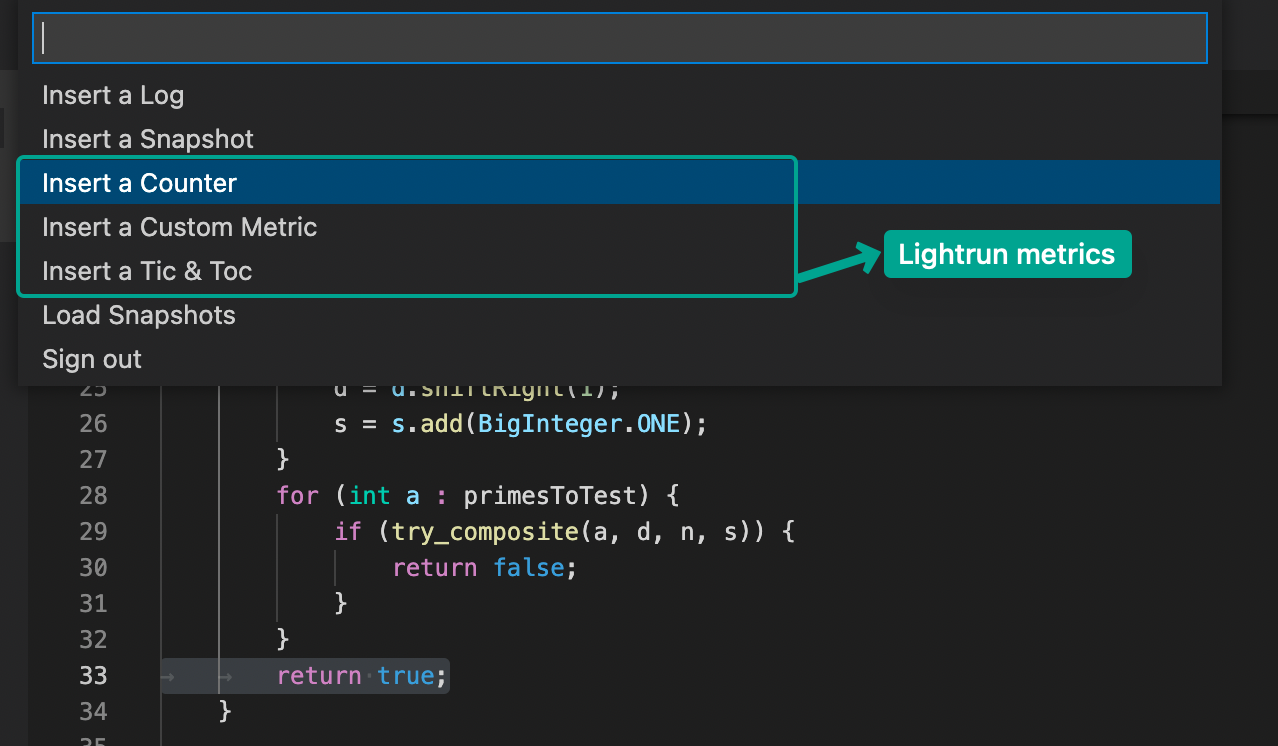Click the primesToTest variable in the for loop
The image size is (1278, 746).
tap(549, 496)
